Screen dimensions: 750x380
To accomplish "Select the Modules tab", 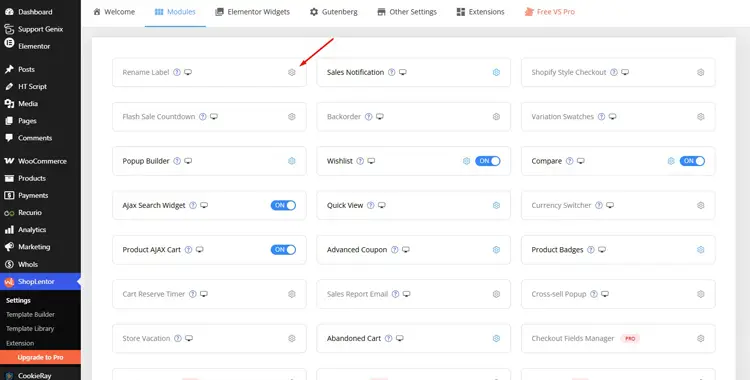I will (175, 12).
